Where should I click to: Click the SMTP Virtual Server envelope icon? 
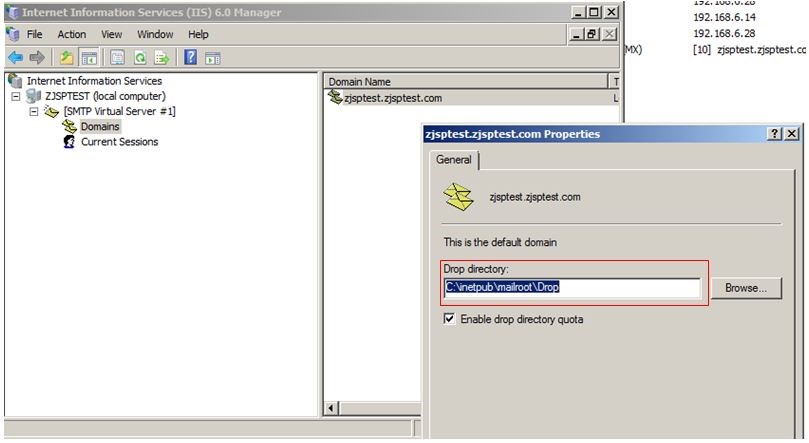[52, 111]
